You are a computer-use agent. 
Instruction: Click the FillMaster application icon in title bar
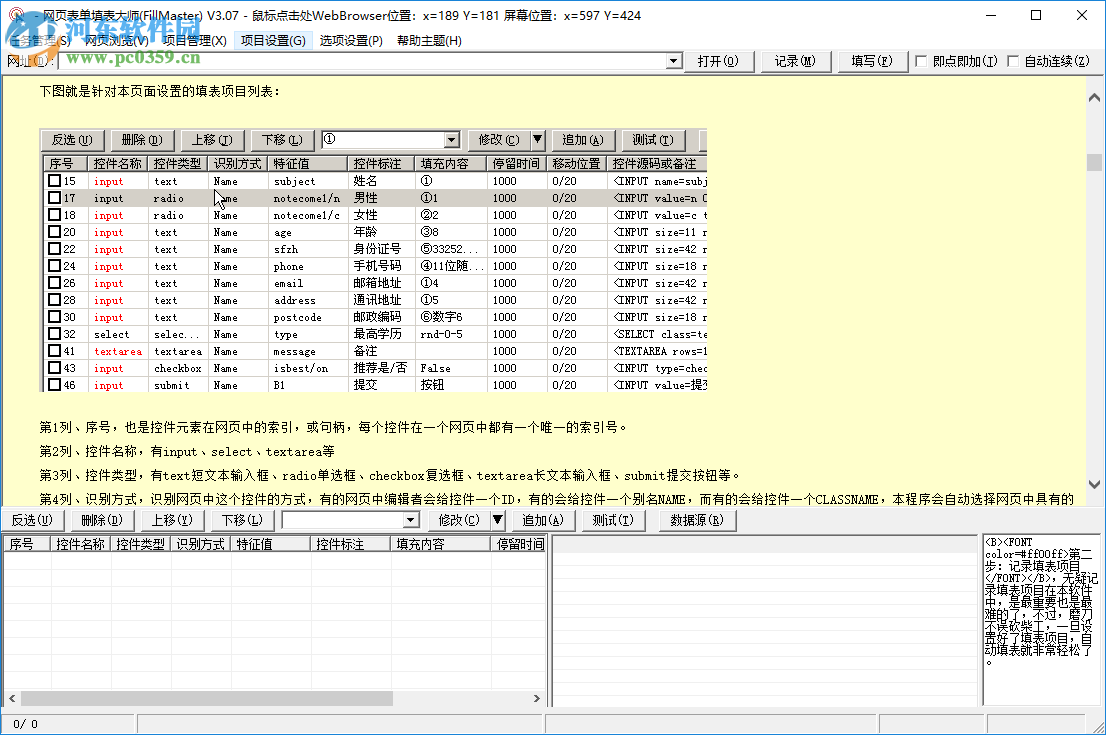[x=14, y=15]
